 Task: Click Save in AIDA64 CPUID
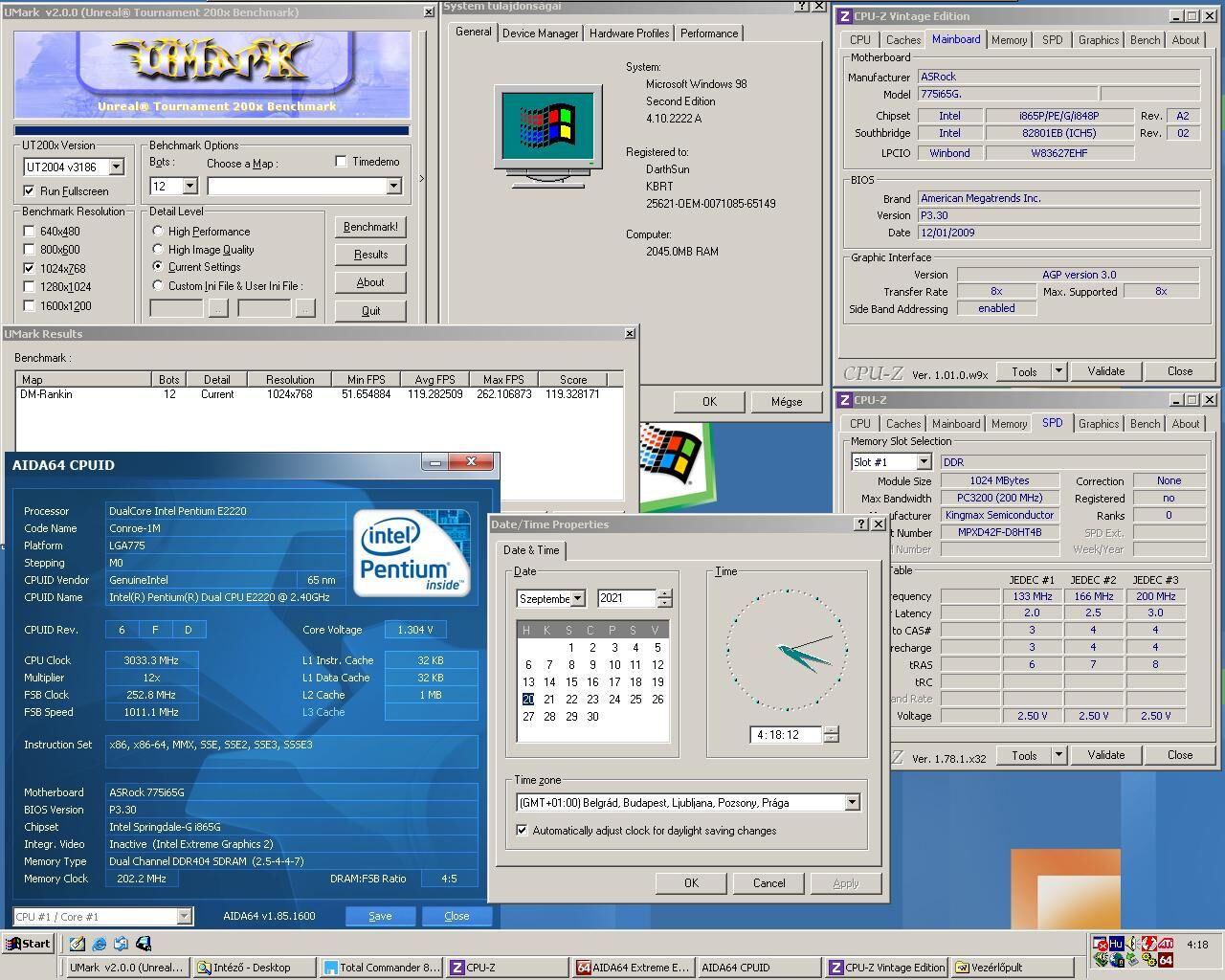point(380,916)
